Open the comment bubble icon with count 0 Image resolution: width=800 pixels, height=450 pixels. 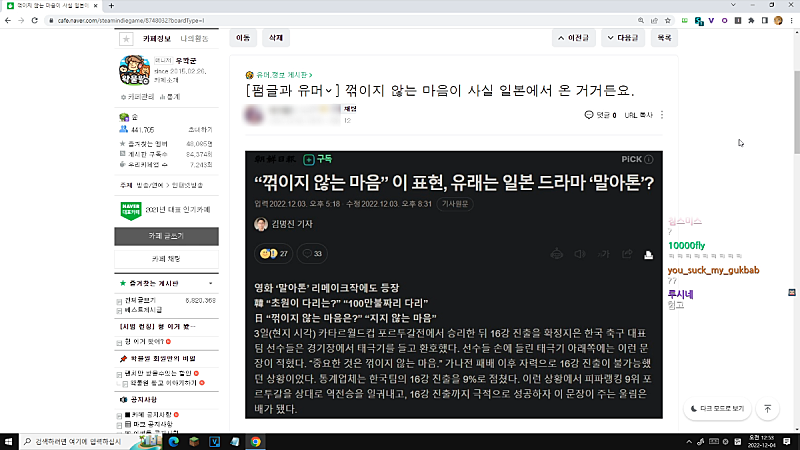click(589, 115)
